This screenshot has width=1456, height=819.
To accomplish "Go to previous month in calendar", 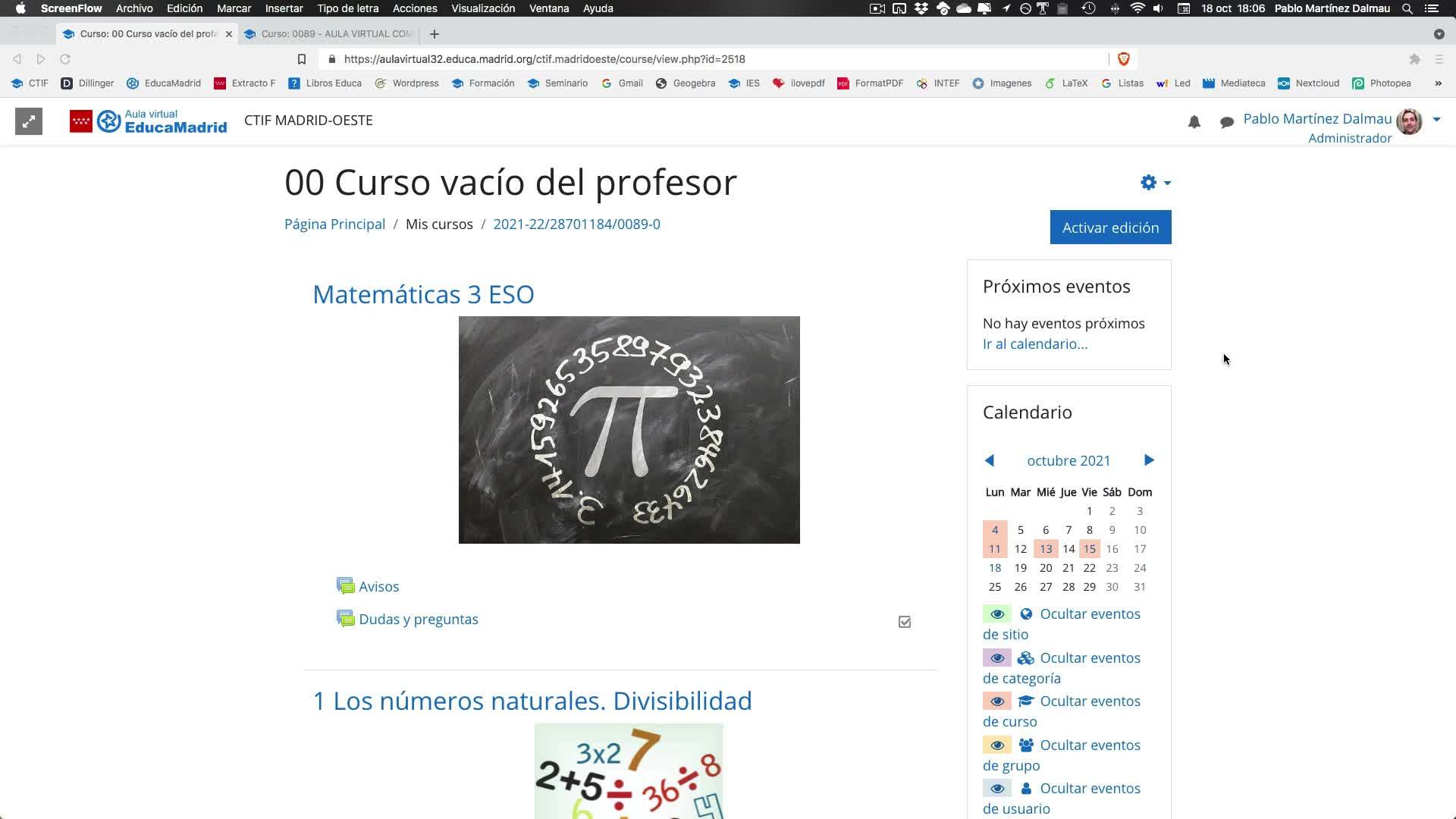I will pyautogui.click(x=989, y=460).
